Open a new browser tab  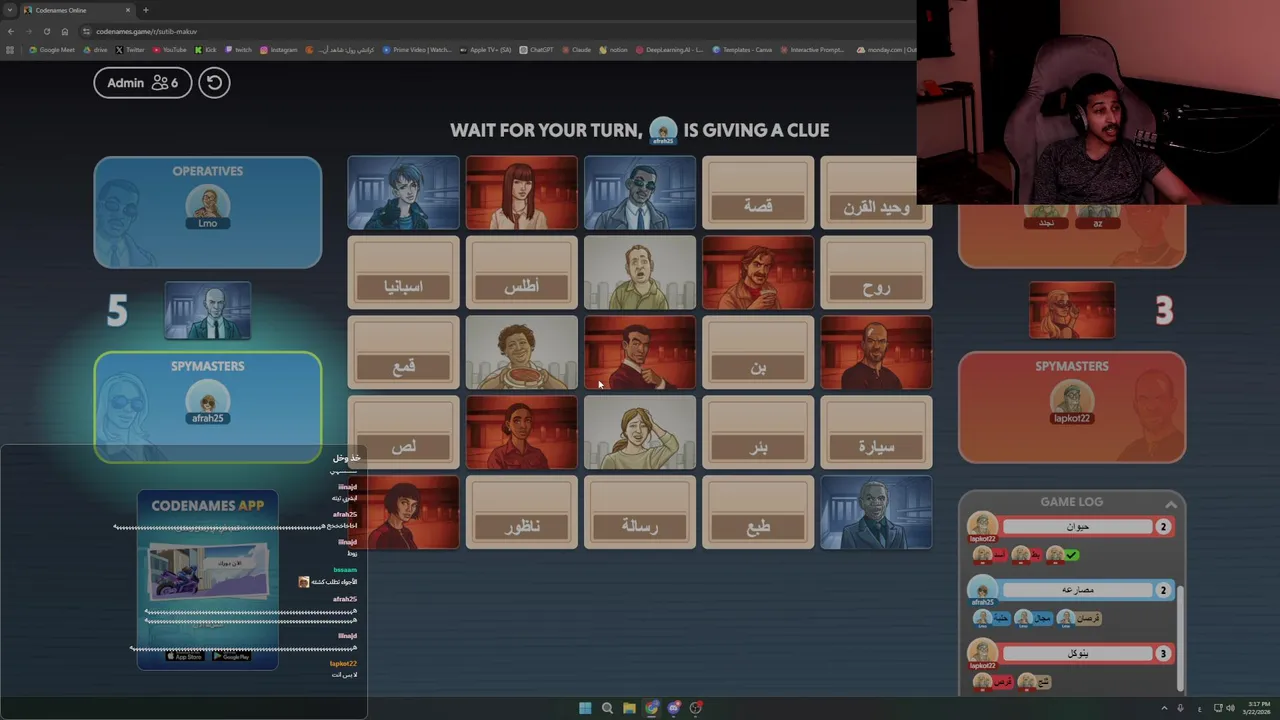coord(146,10)
